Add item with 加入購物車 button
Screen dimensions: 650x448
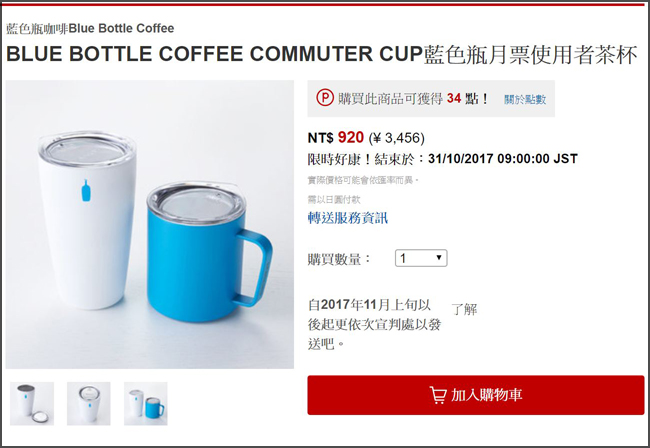tap(475, 395)
